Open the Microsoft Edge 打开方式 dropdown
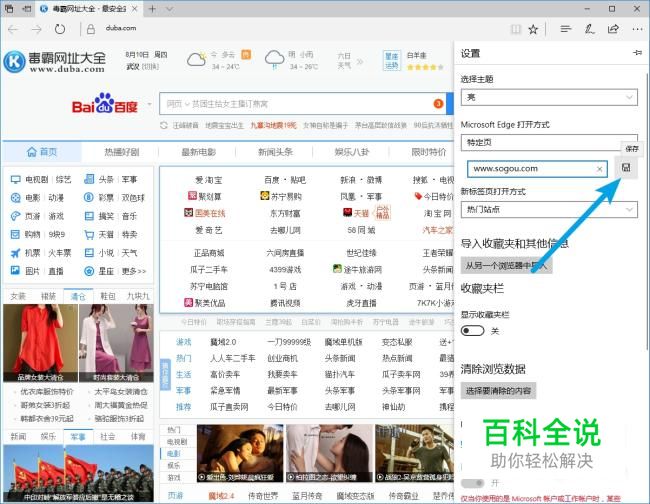650x504 pixels. tap(549, 142)
